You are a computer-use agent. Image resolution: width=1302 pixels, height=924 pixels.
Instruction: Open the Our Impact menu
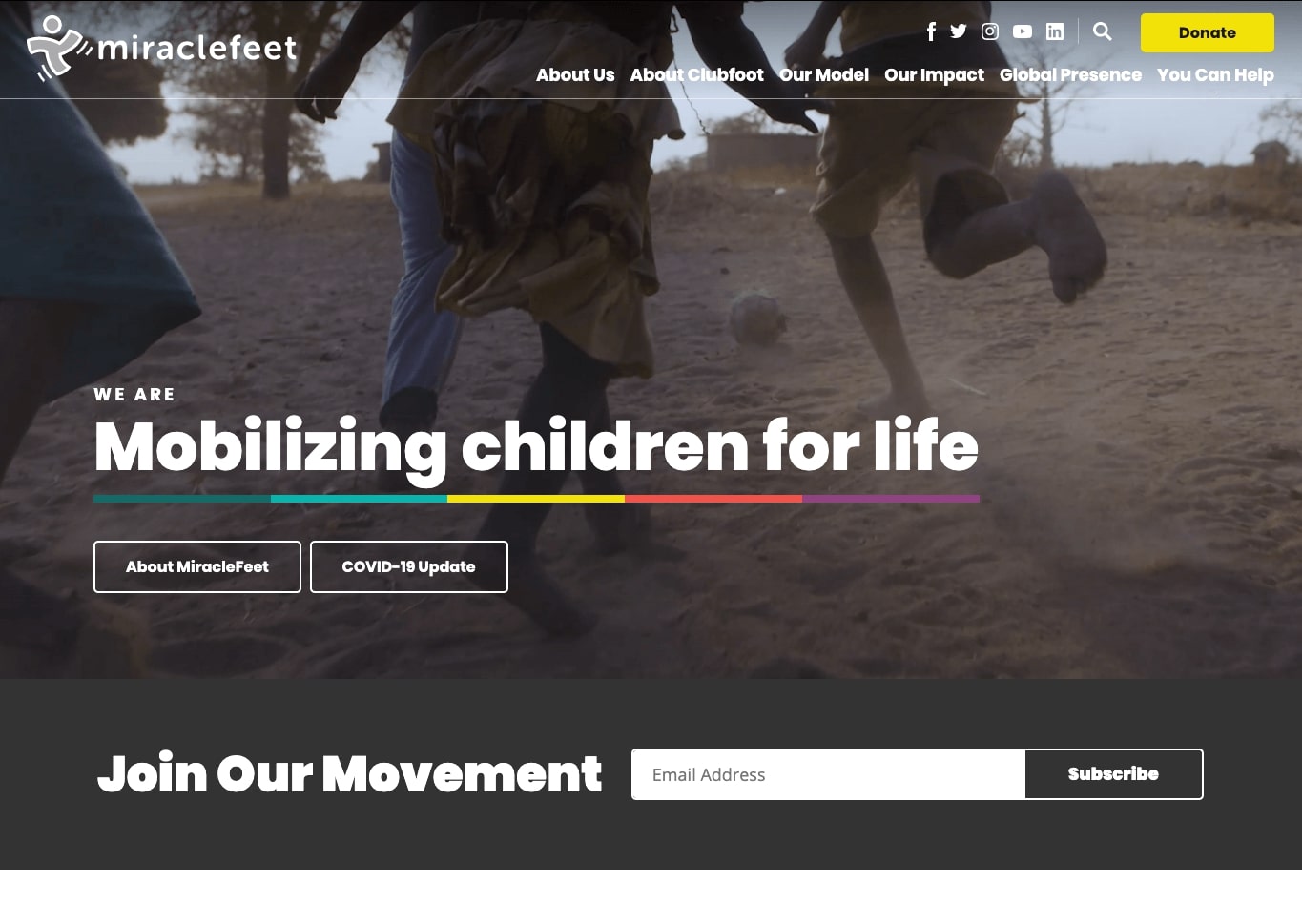click(x=934, y=75)
